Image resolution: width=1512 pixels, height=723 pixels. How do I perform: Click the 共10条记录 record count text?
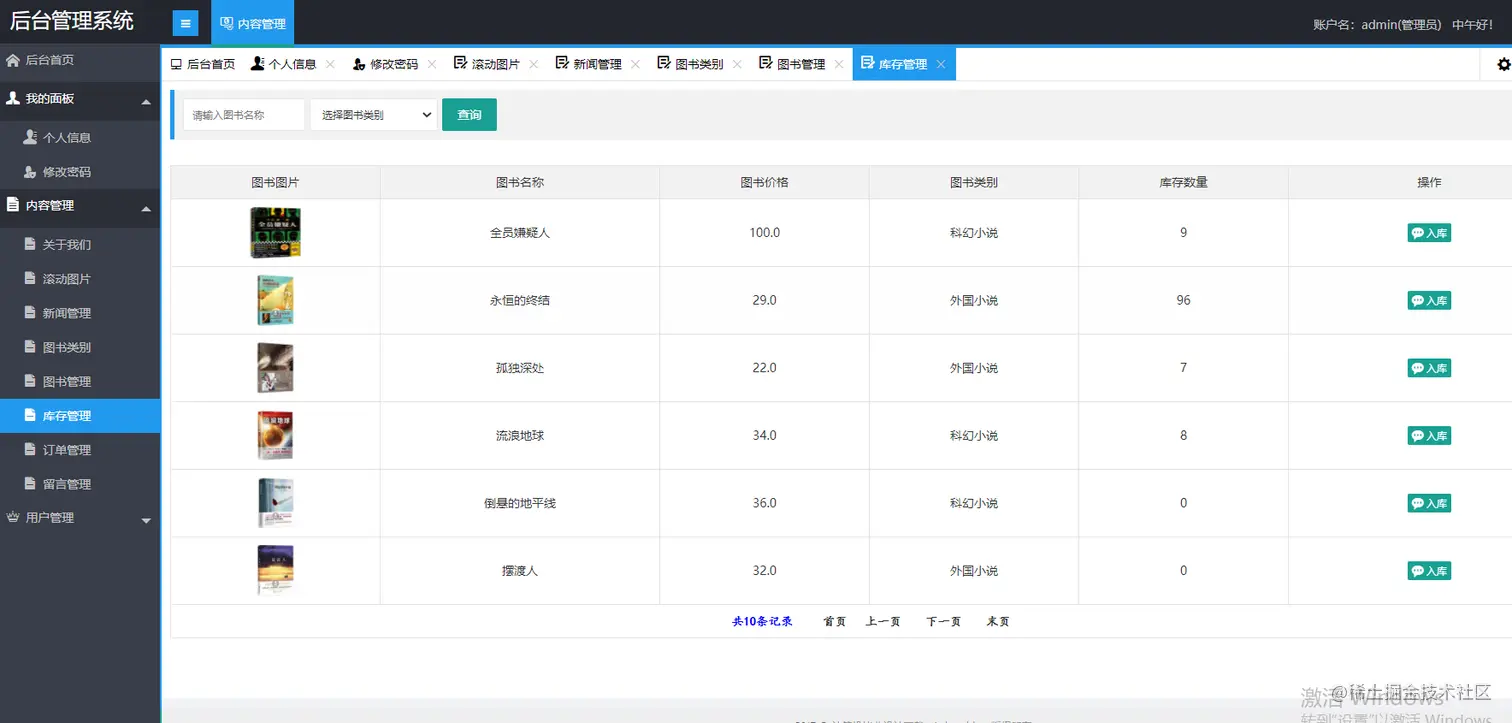[x=762, y=622]
